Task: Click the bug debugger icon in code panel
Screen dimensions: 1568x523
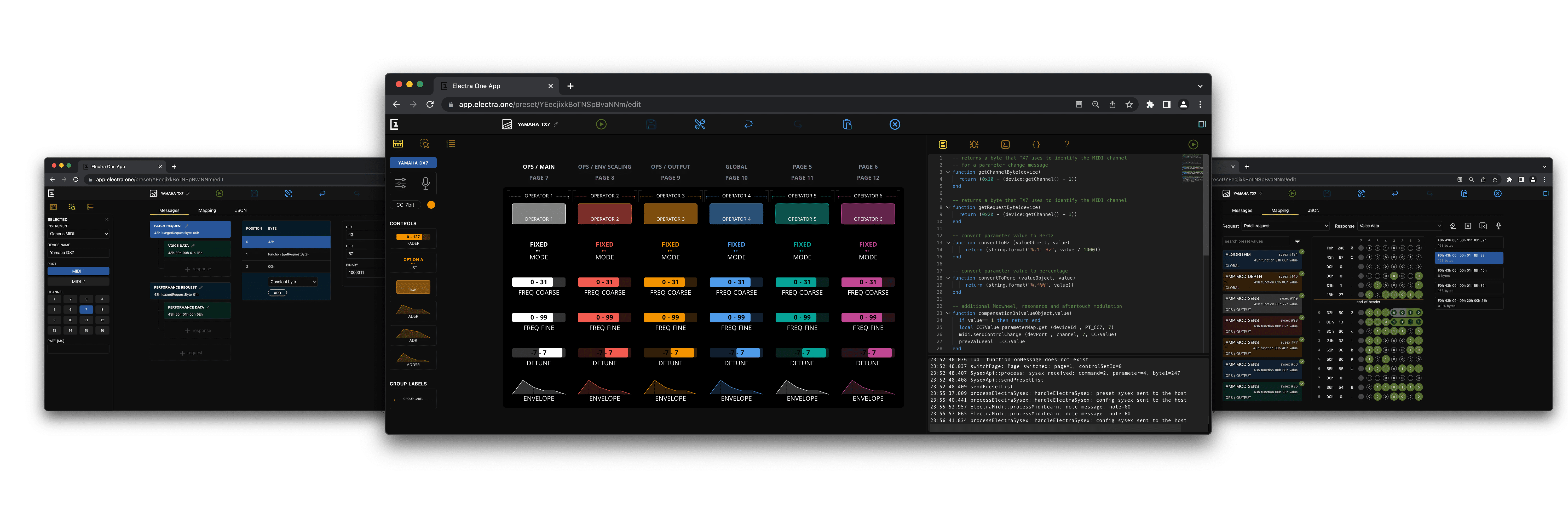Action: (x=974, y=144)
